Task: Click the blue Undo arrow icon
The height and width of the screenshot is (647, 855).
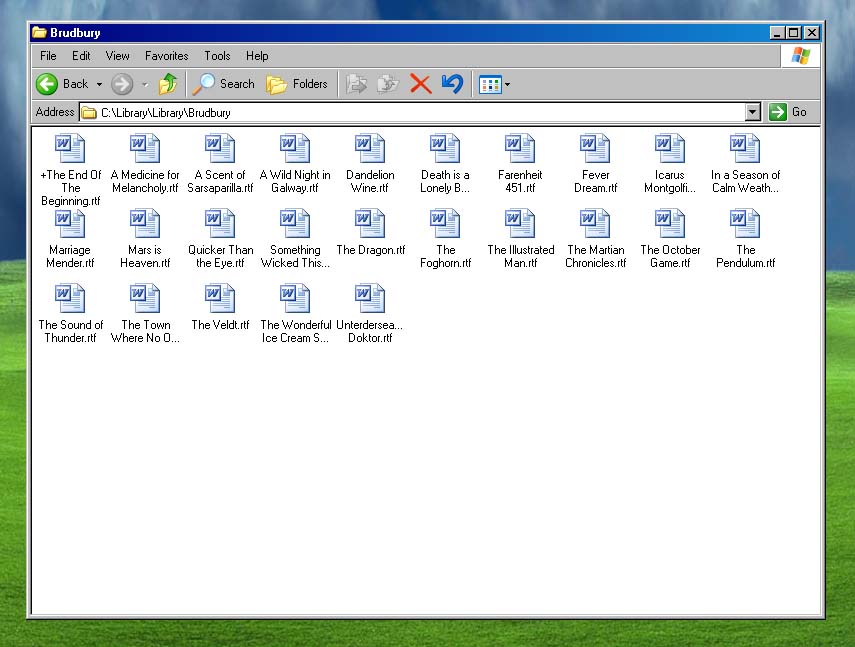Action: [x=452, y=84]
